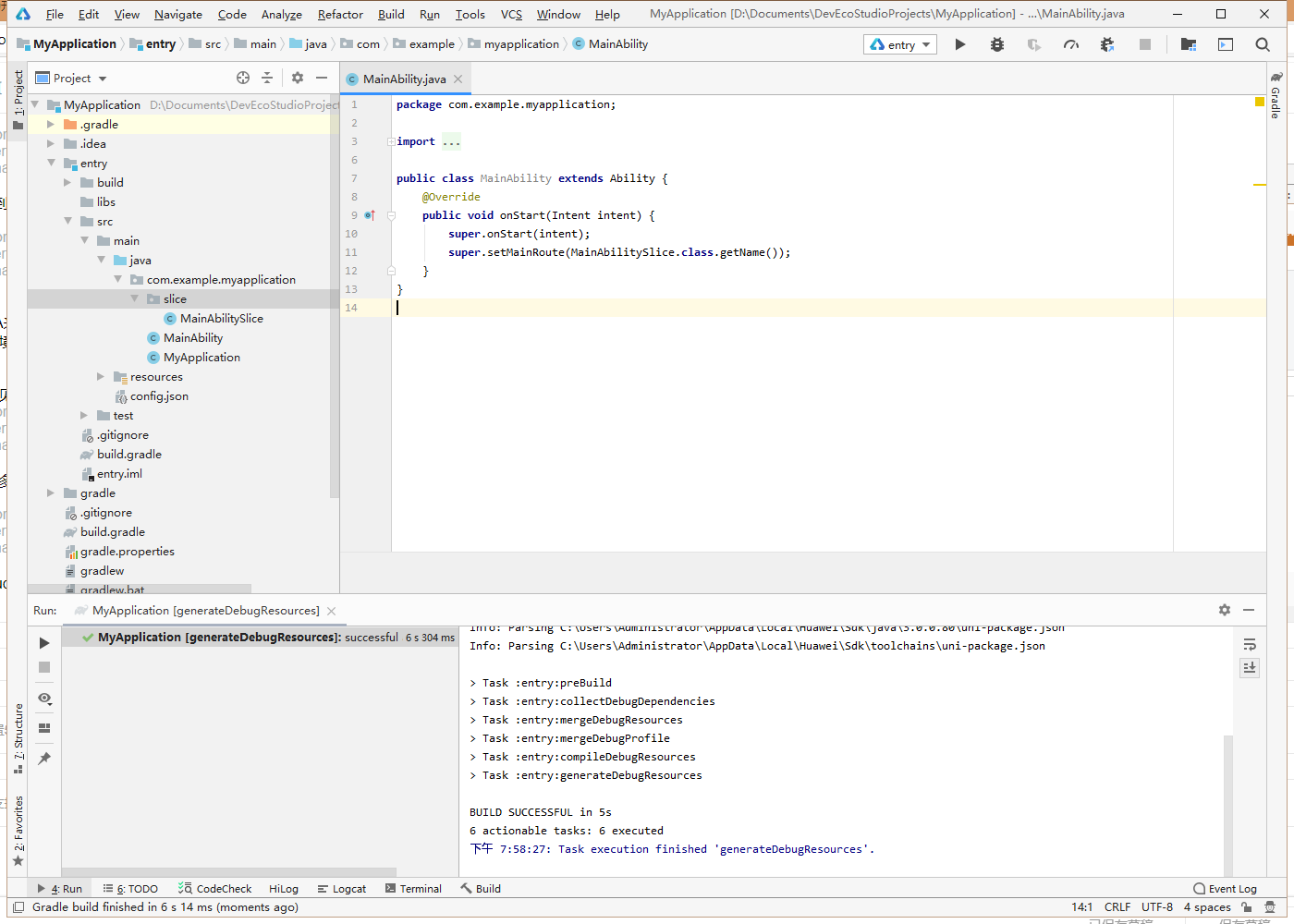This screenshot has width=1294, height=924.
Task: Open the VCS menu
Action: pyautogui.click(x=511, y=14)
